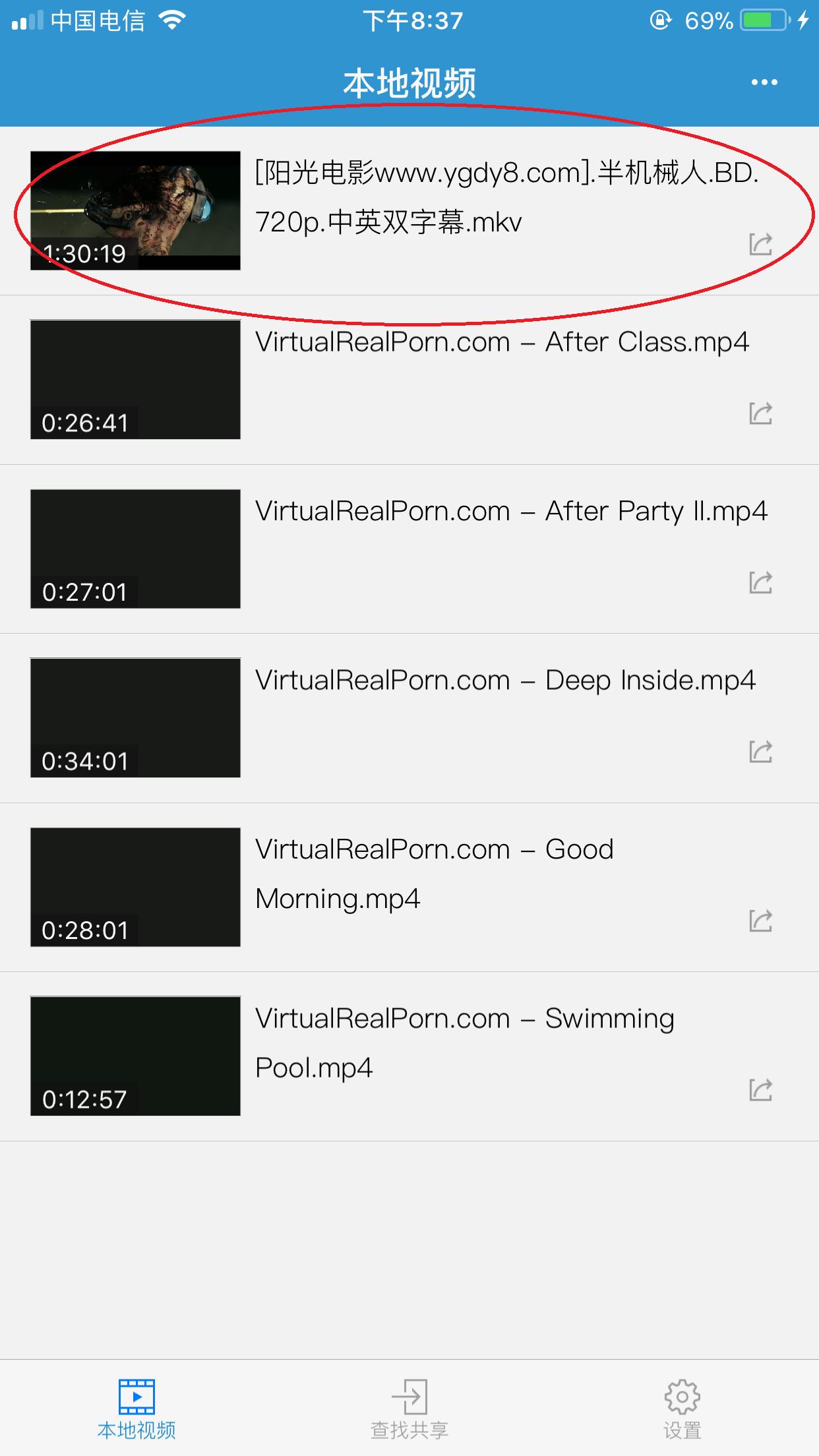Open thumbnail with 0:34:01 duration

135,717
